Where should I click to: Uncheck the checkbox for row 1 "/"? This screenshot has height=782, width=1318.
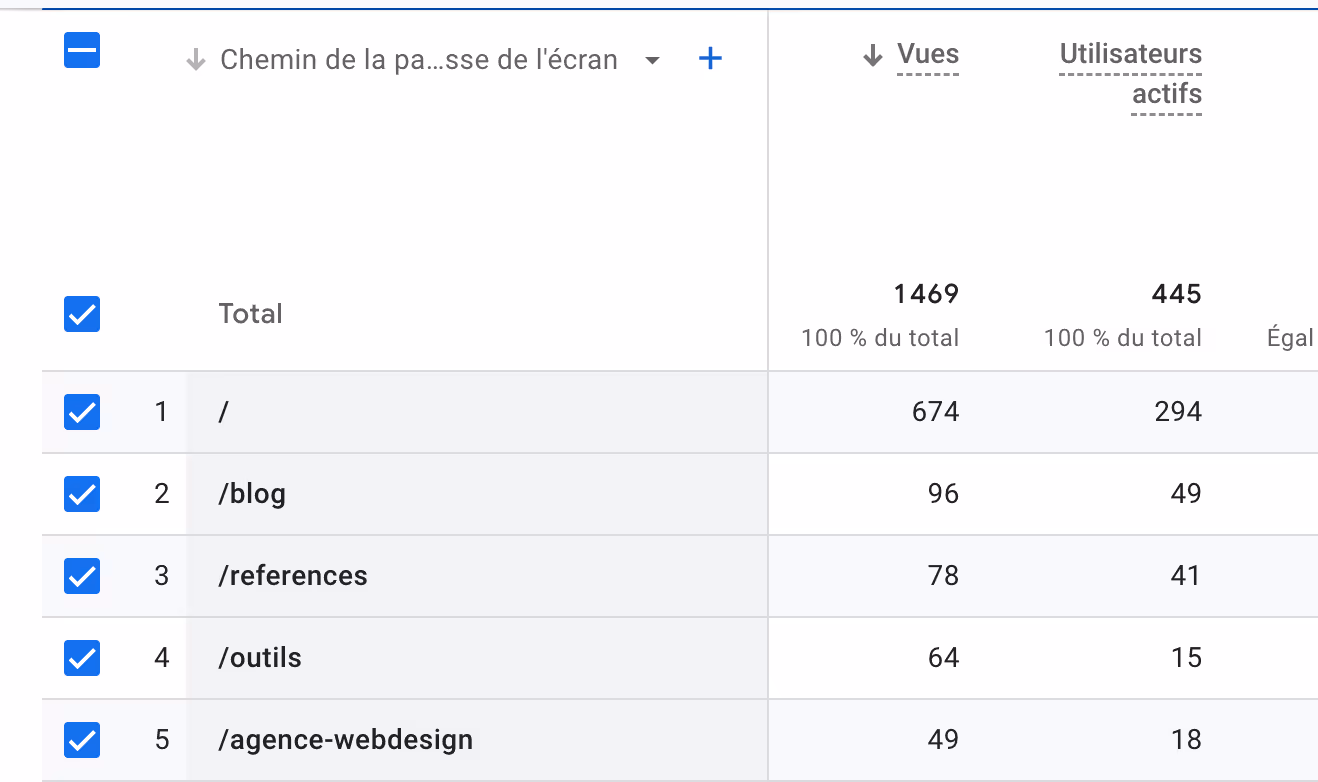tap(82, 412)
